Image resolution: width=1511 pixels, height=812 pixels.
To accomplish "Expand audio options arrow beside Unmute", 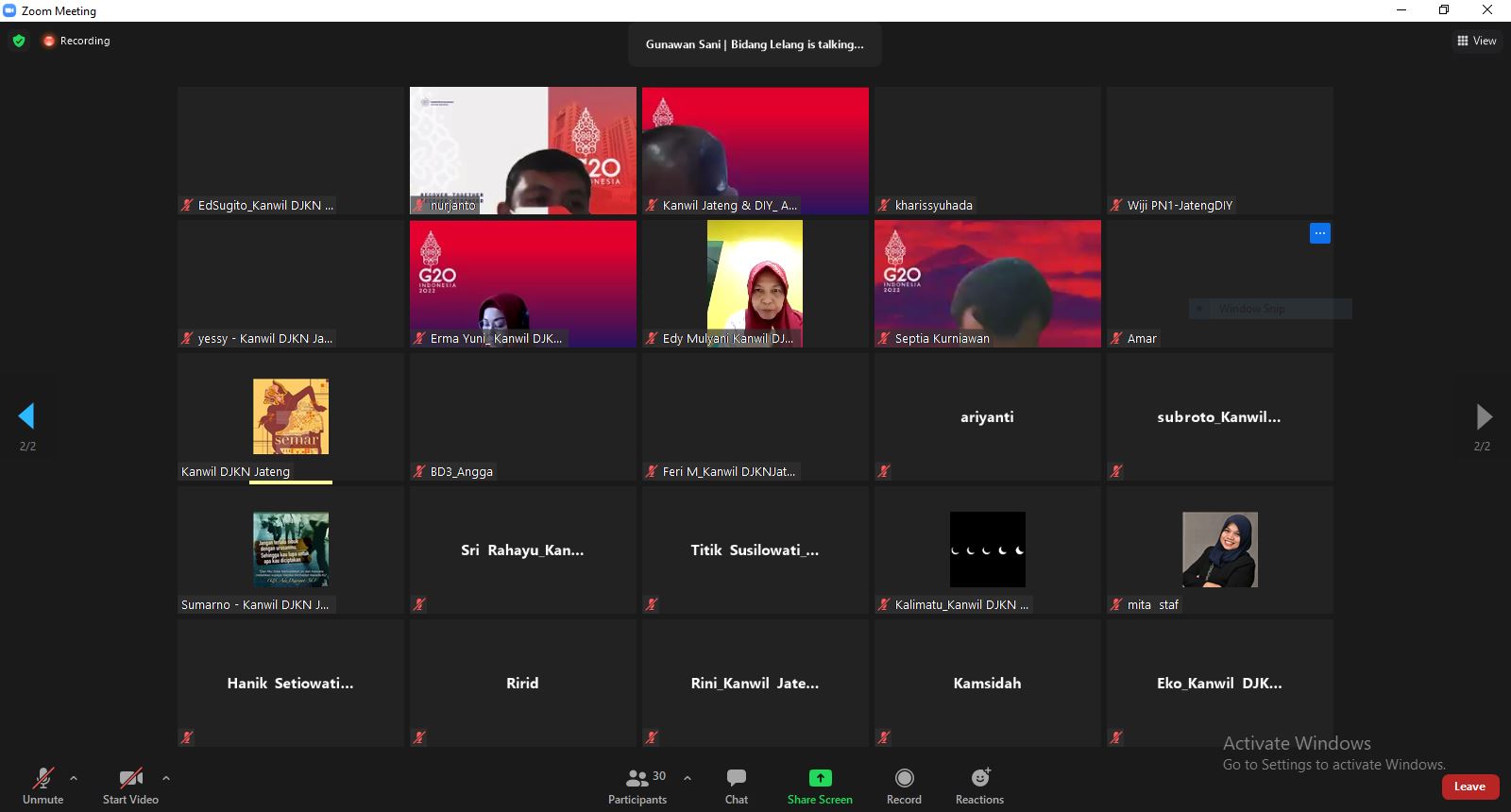I will coord(74,778).
